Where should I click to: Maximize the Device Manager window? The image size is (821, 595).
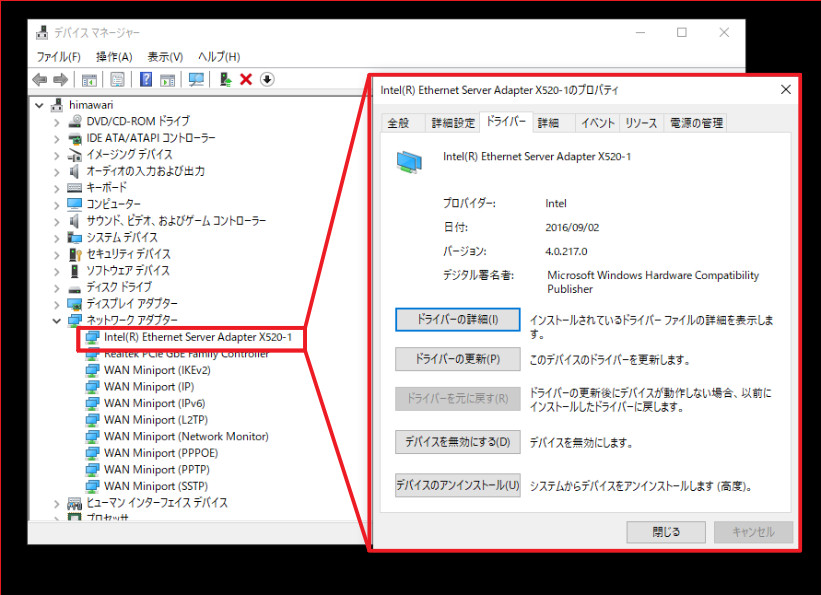pos(682,32)
